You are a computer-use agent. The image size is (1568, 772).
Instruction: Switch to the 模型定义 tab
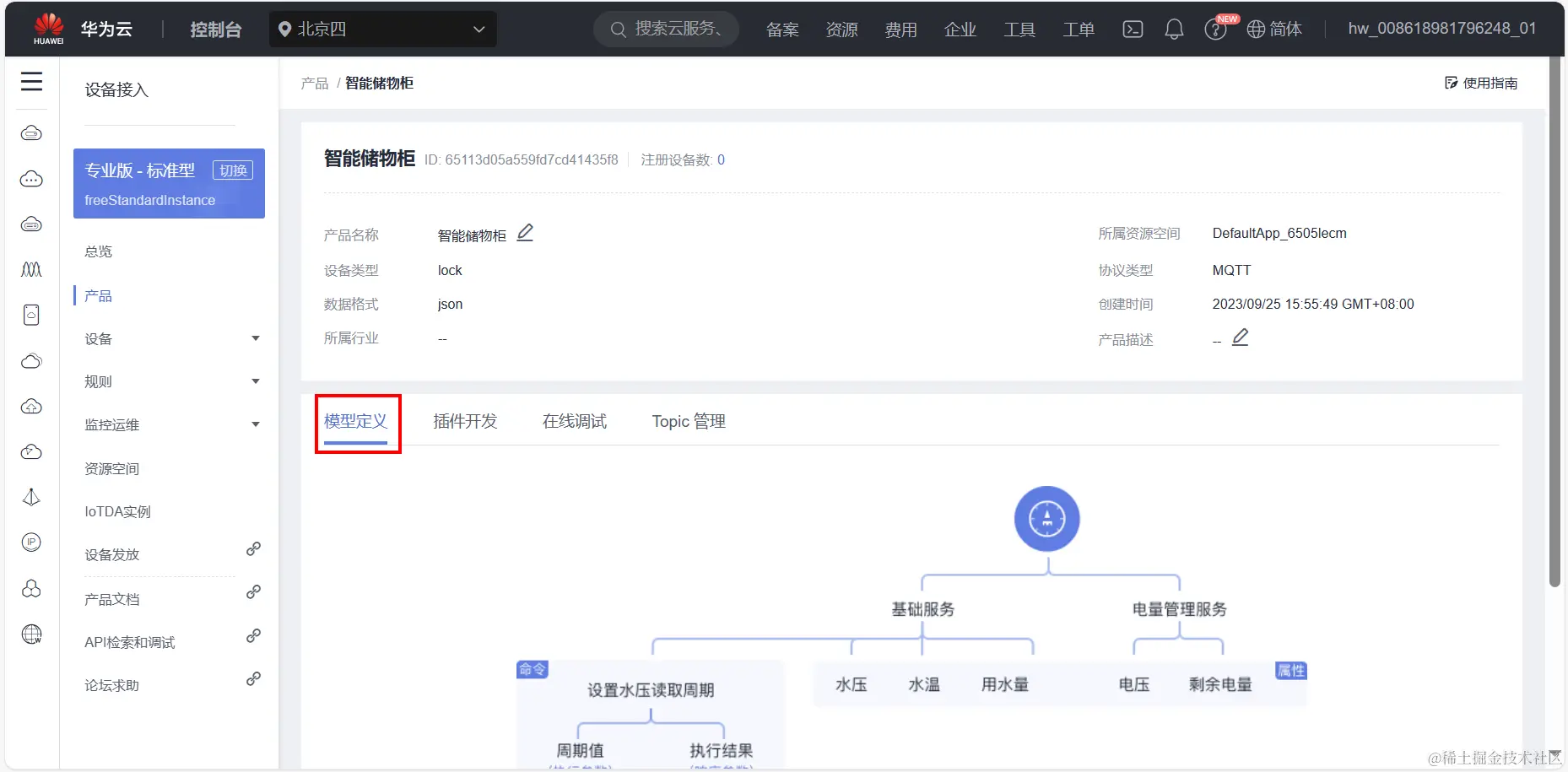tap(355, 422)
